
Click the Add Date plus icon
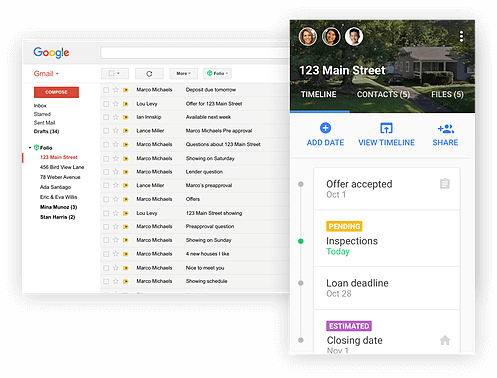coord(325,128)
